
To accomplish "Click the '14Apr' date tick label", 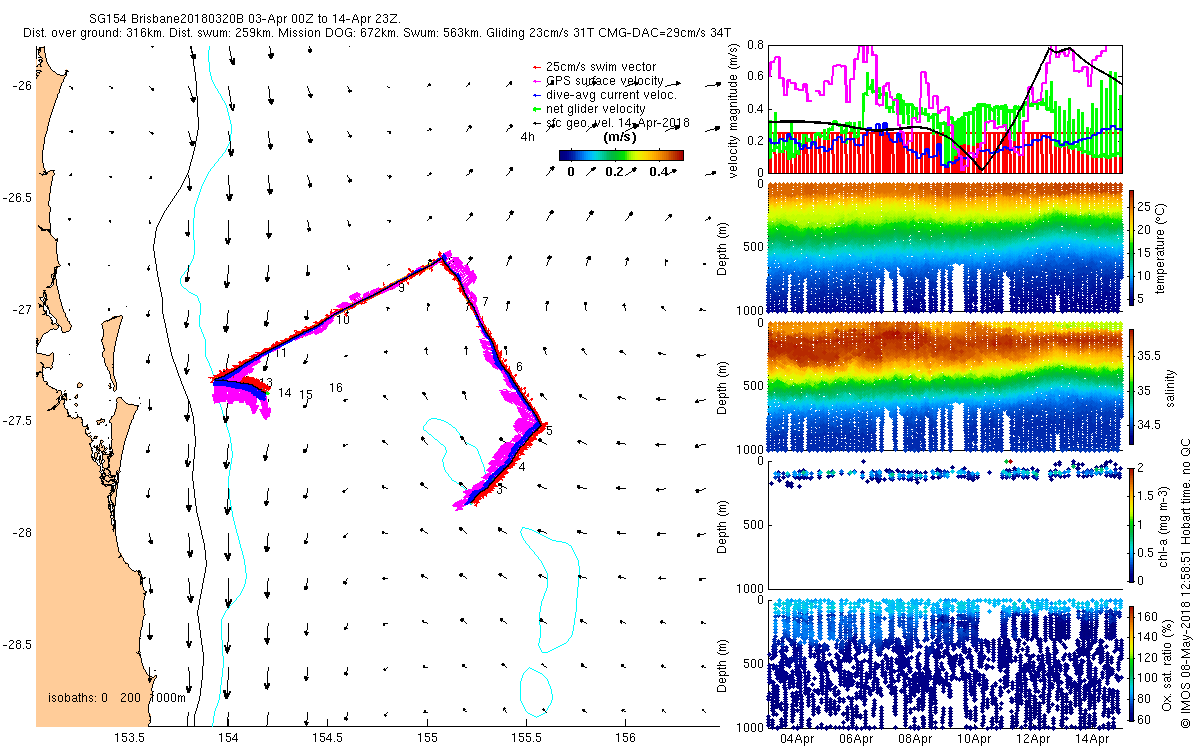I will [1092, 740].
